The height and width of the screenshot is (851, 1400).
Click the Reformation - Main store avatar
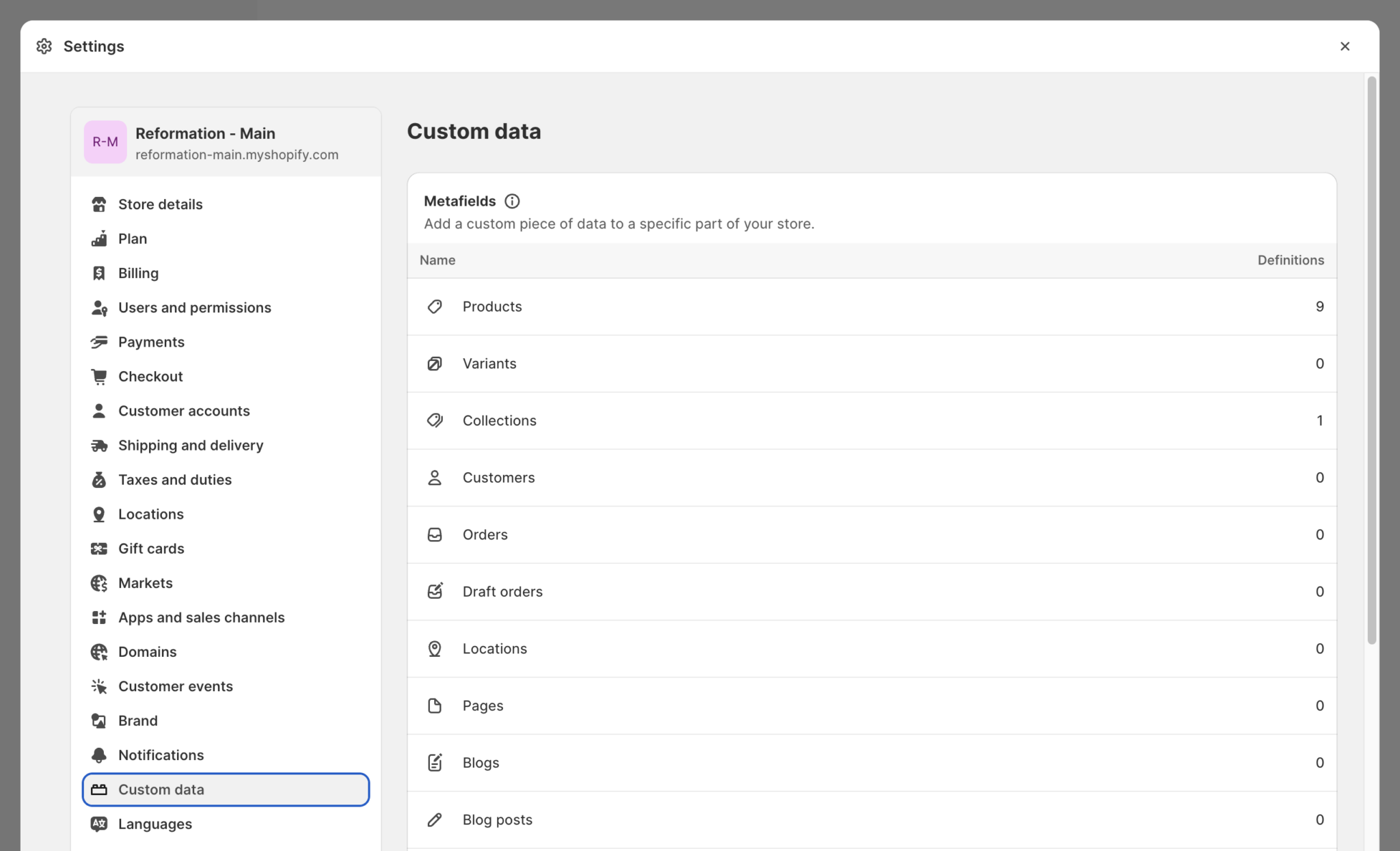click(105, 141)
